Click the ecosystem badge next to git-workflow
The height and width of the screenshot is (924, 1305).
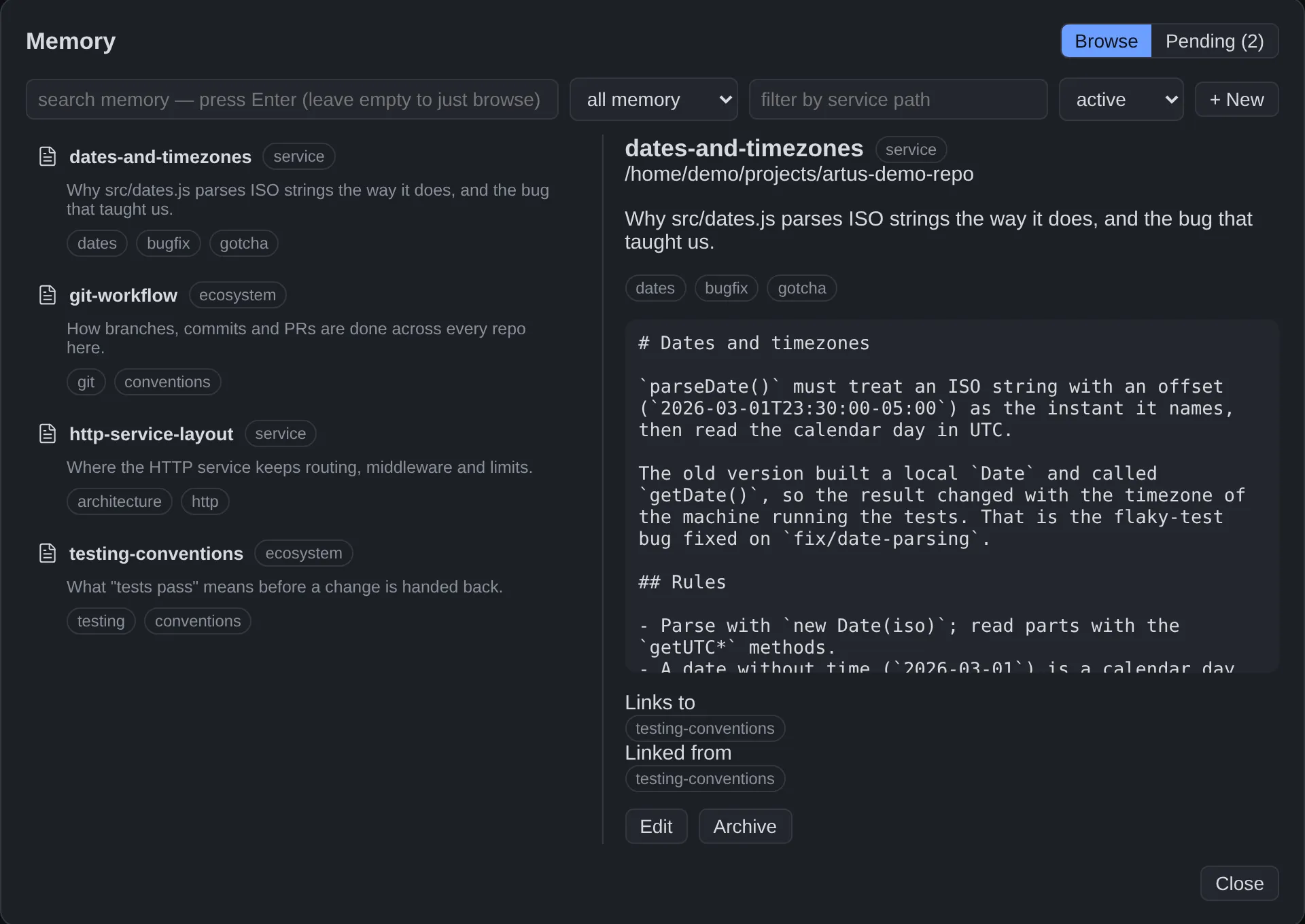(x=237, y=295)
